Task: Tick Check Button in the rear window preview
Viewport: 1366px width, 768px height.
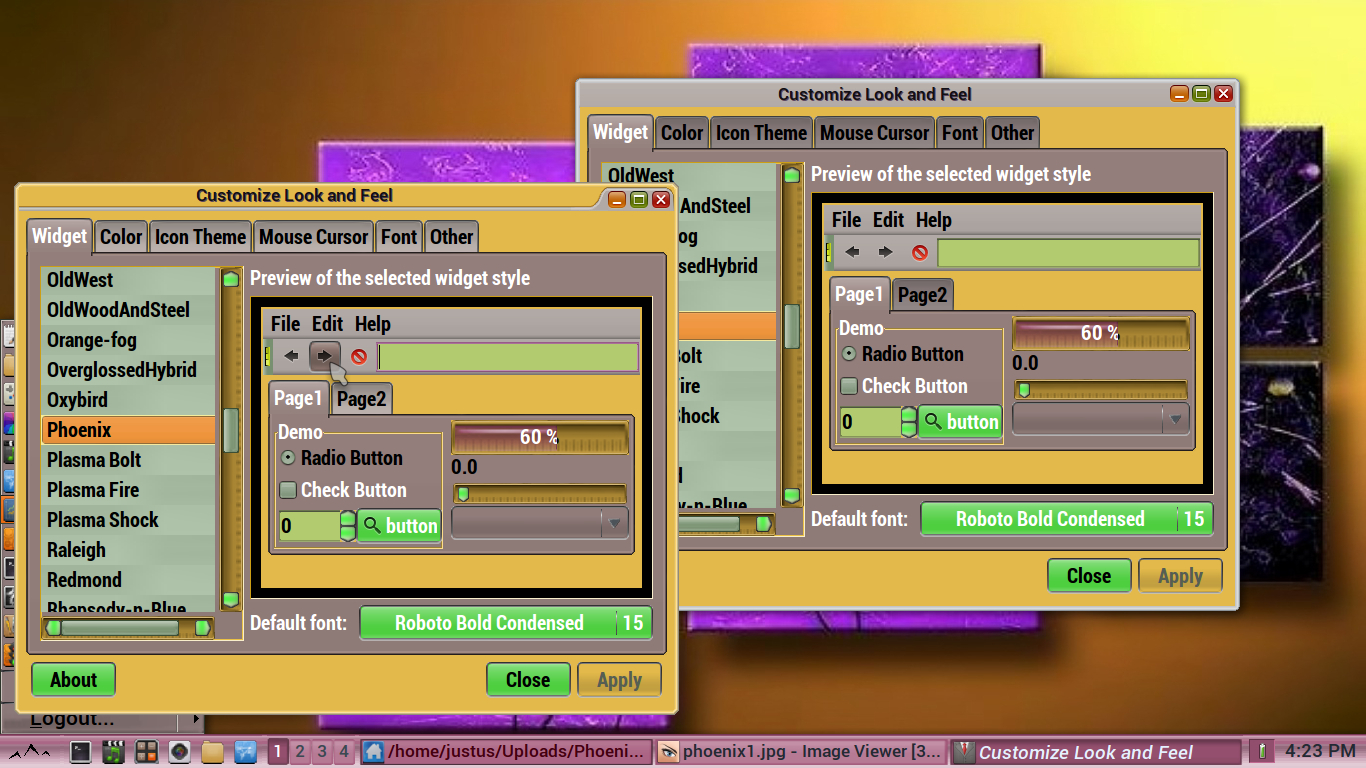Action: pos(904,386)
